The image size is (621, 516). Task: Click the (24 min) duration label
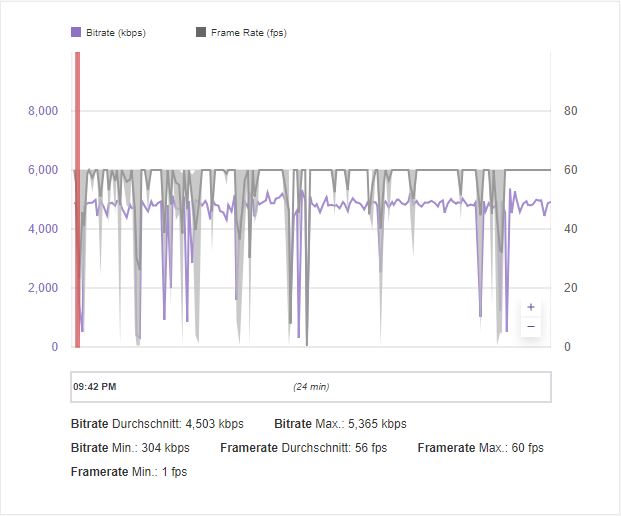coord(311,386)
